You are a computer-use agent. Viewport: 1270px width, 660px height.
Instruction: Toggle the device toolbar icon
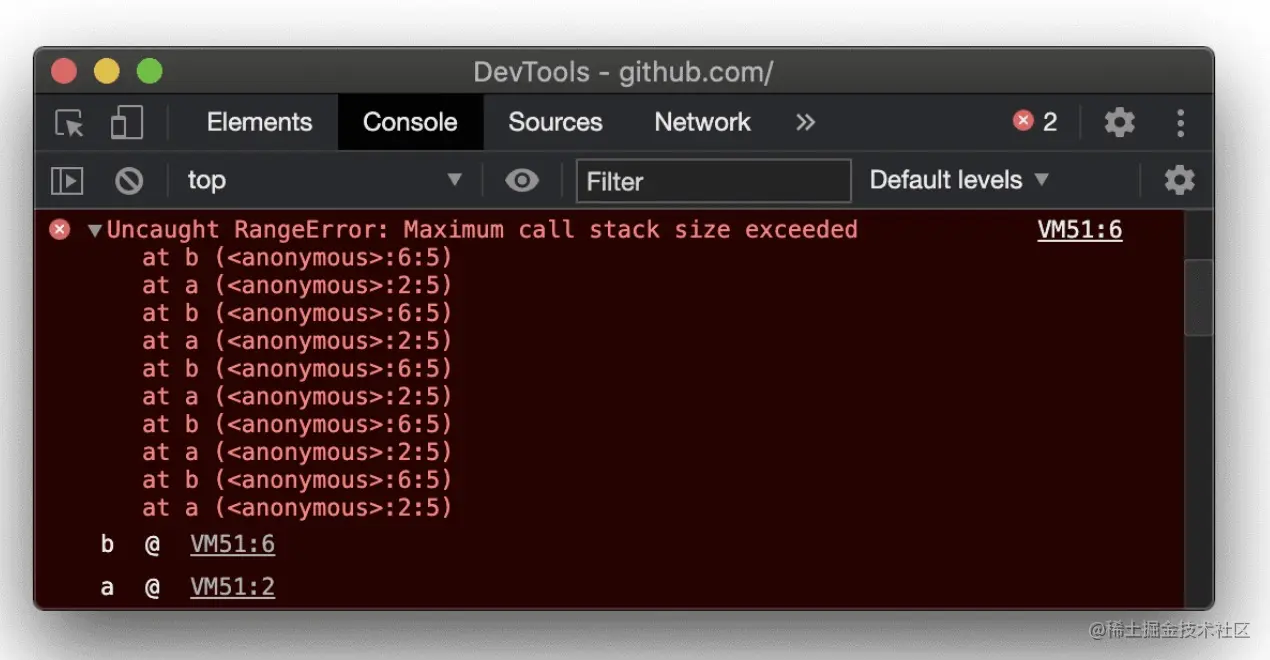127,123
